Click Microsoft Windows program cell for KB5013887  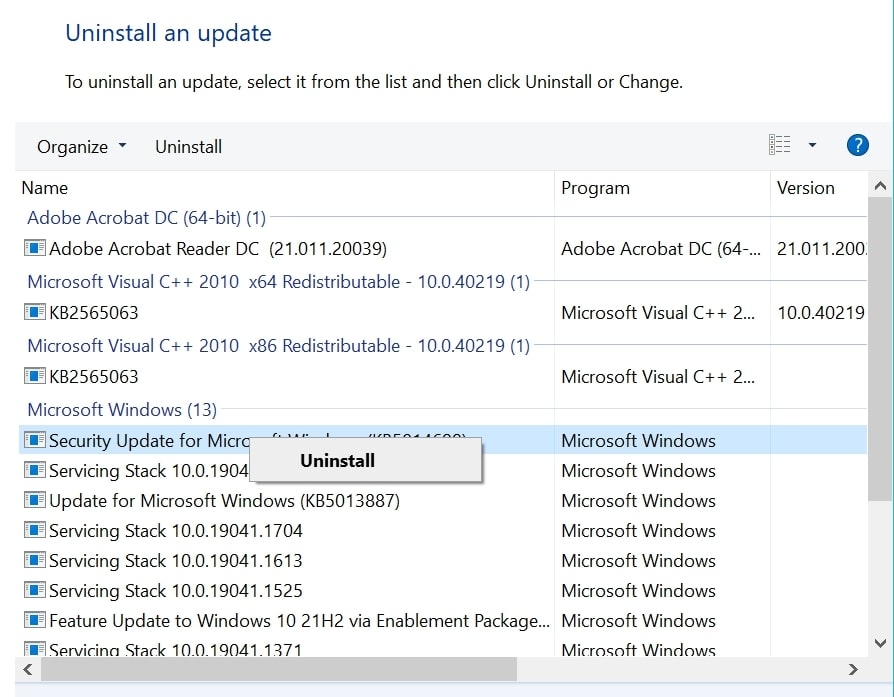coord(639,501)
